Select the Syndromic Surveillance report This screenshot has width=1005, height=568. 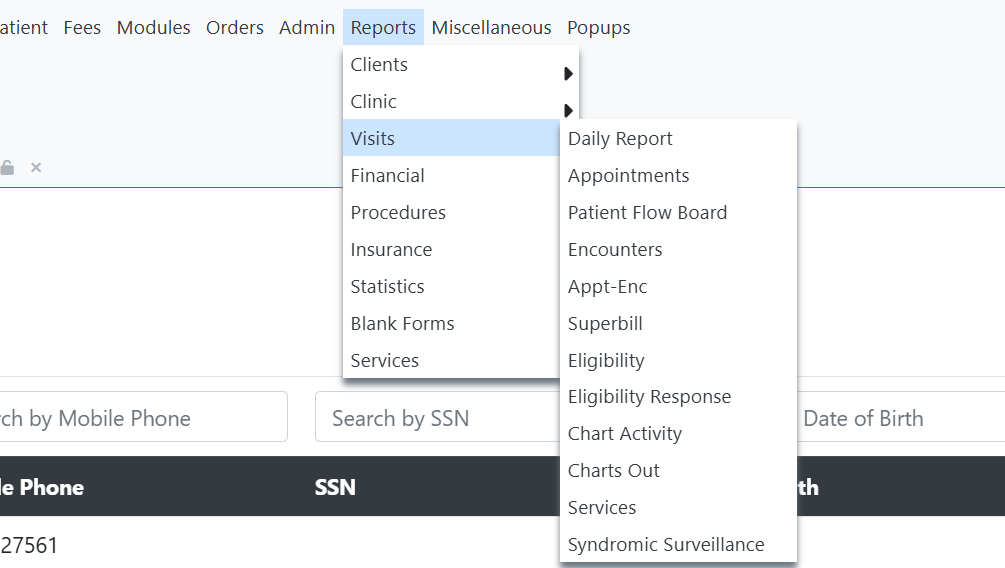666,545
